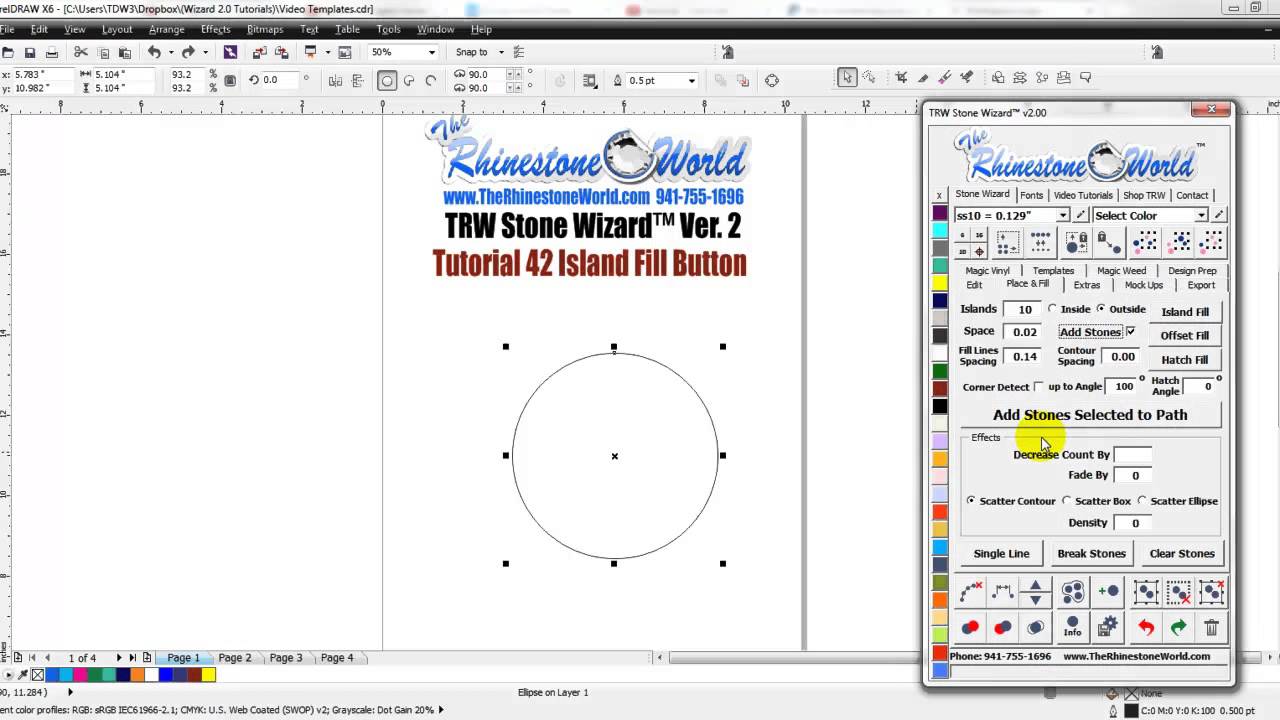The width and height of the screenshot is (1280, 720).
Task: Click the lock ratio icon
Action: tap(230, 81)
